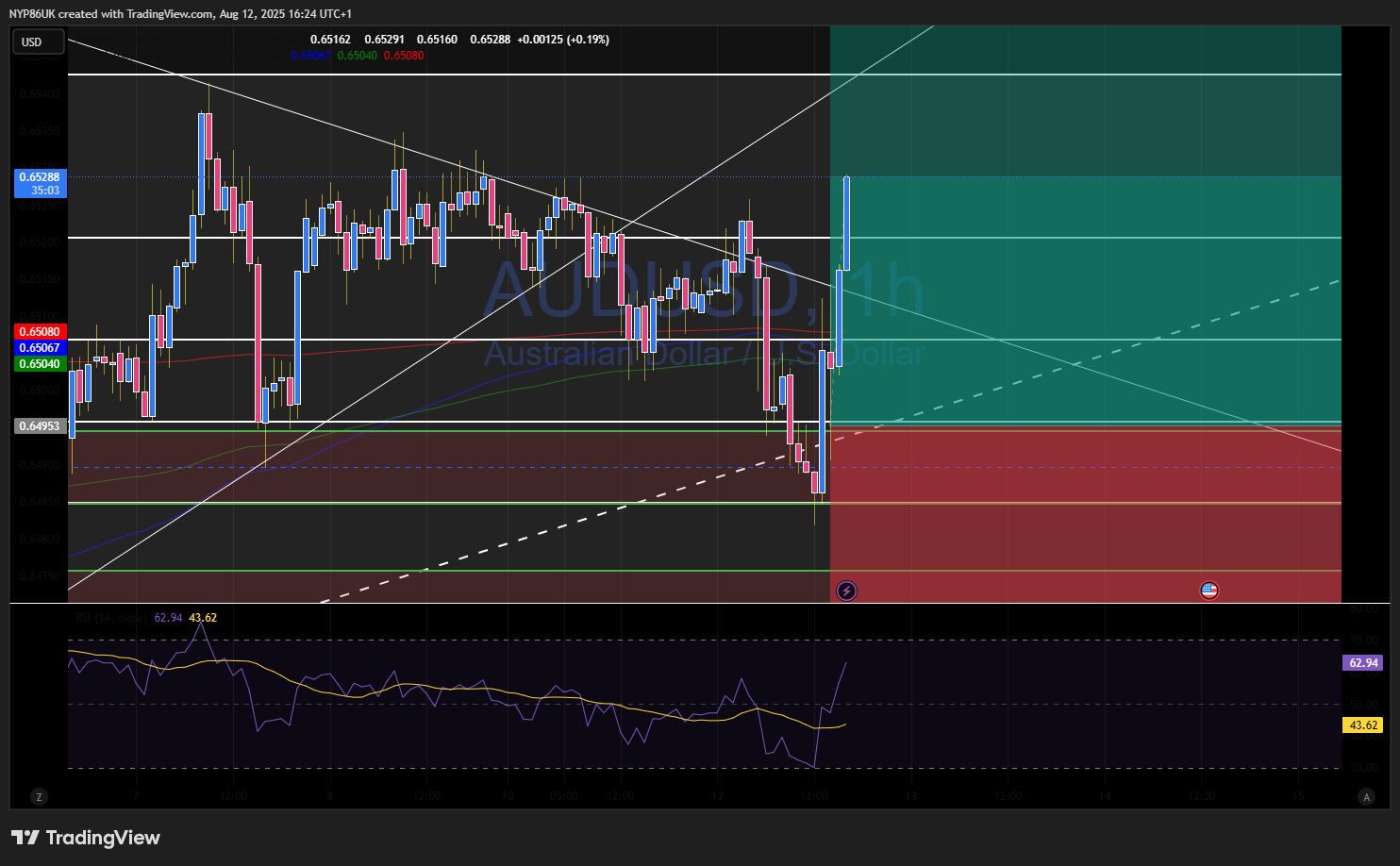
Task: Click the 0.65160 low value in header
Action: point(438,40)
